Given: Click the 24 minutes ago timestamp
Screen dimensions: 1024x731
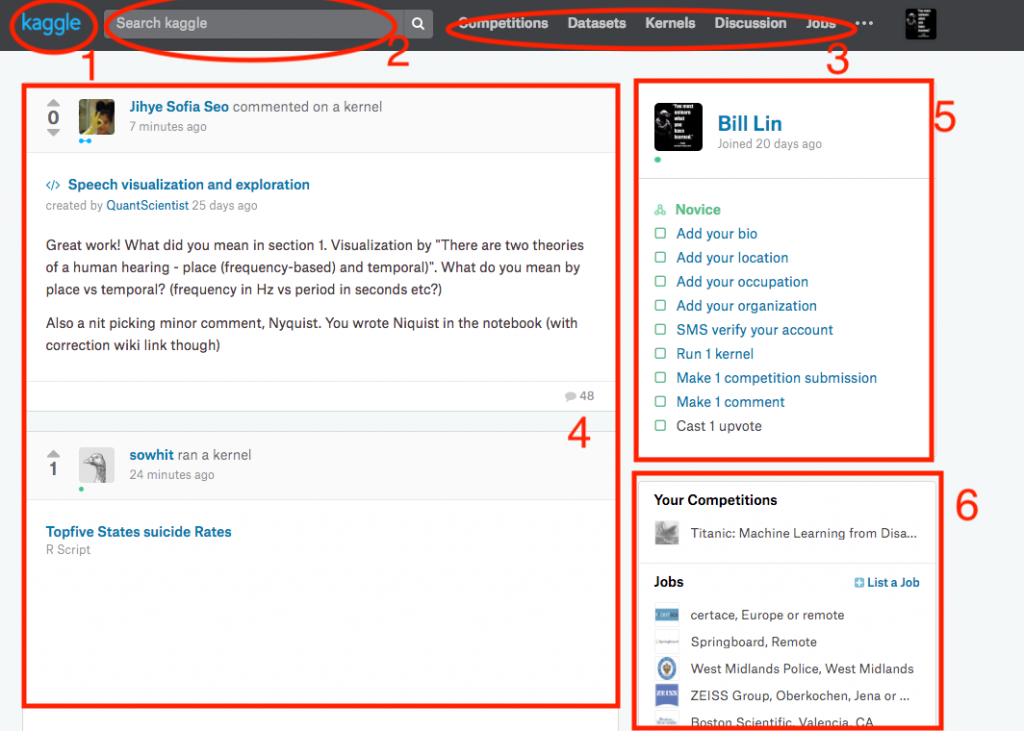Looking at the screenshot, I should 172,475.
